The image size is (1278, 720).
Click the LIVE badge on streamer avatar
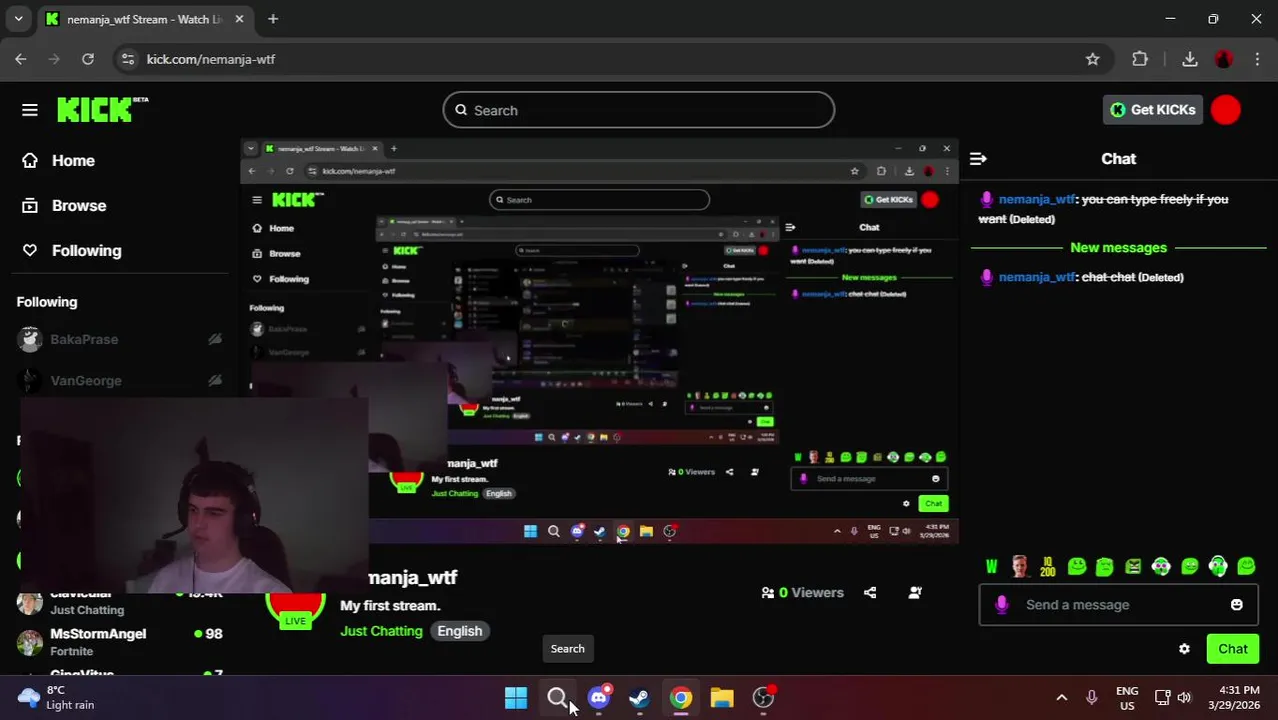coord(295,621)
